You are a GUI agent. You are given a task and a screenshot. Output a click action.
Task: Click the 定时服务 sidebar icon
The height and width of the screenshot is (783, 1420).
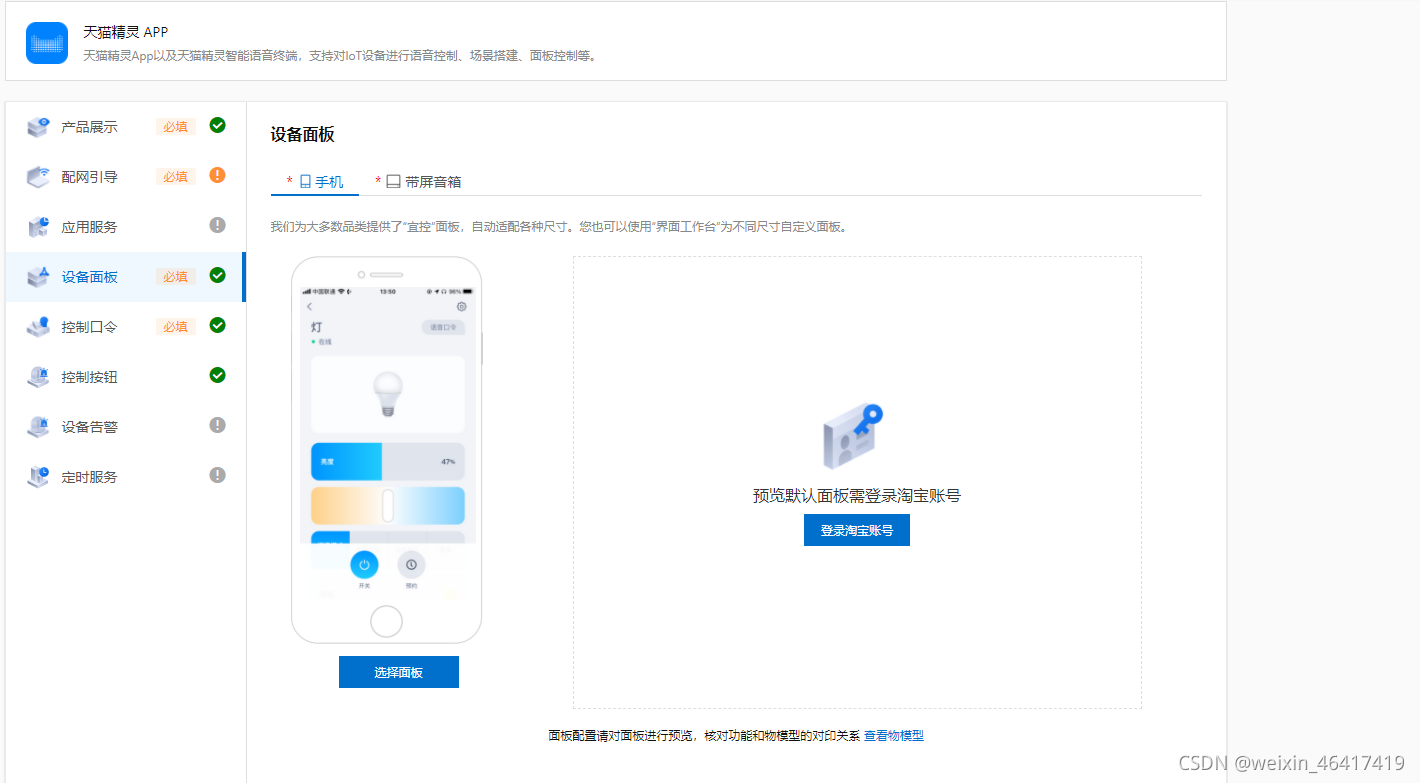(38, 477)
